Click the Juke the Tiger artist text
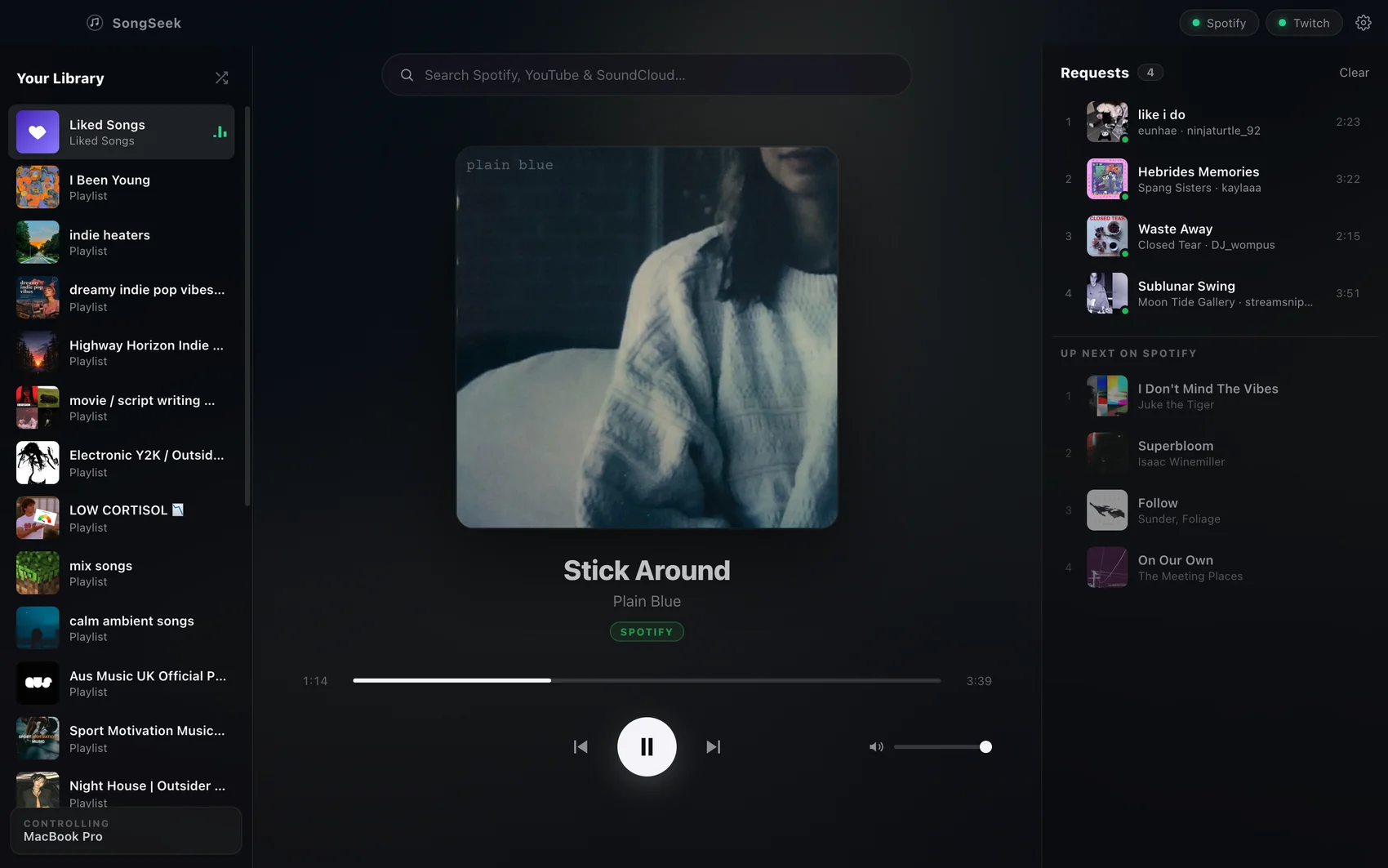 [x=1176, y=405]
